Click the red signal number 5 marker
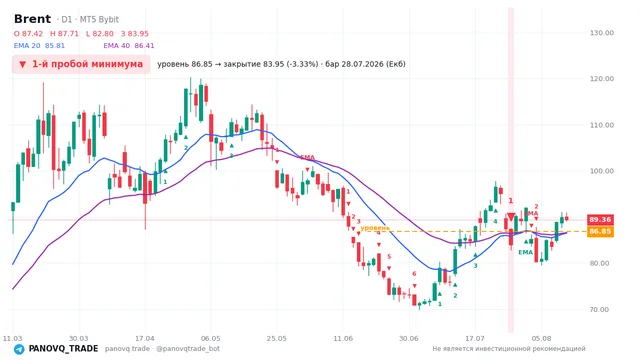The image size is (640, 360). [389, 257]
